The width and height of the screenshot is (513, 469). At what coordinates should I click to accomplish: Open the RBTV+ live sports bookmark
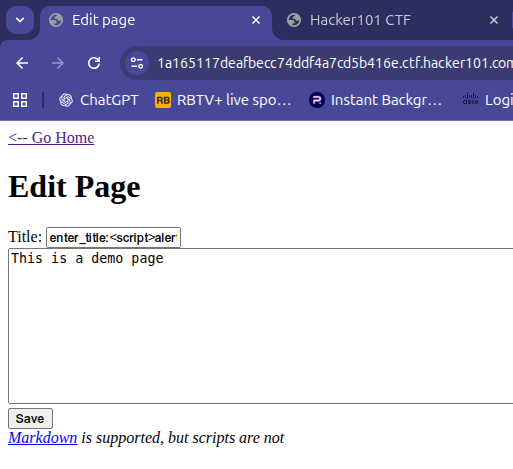[x=223, y=100]
